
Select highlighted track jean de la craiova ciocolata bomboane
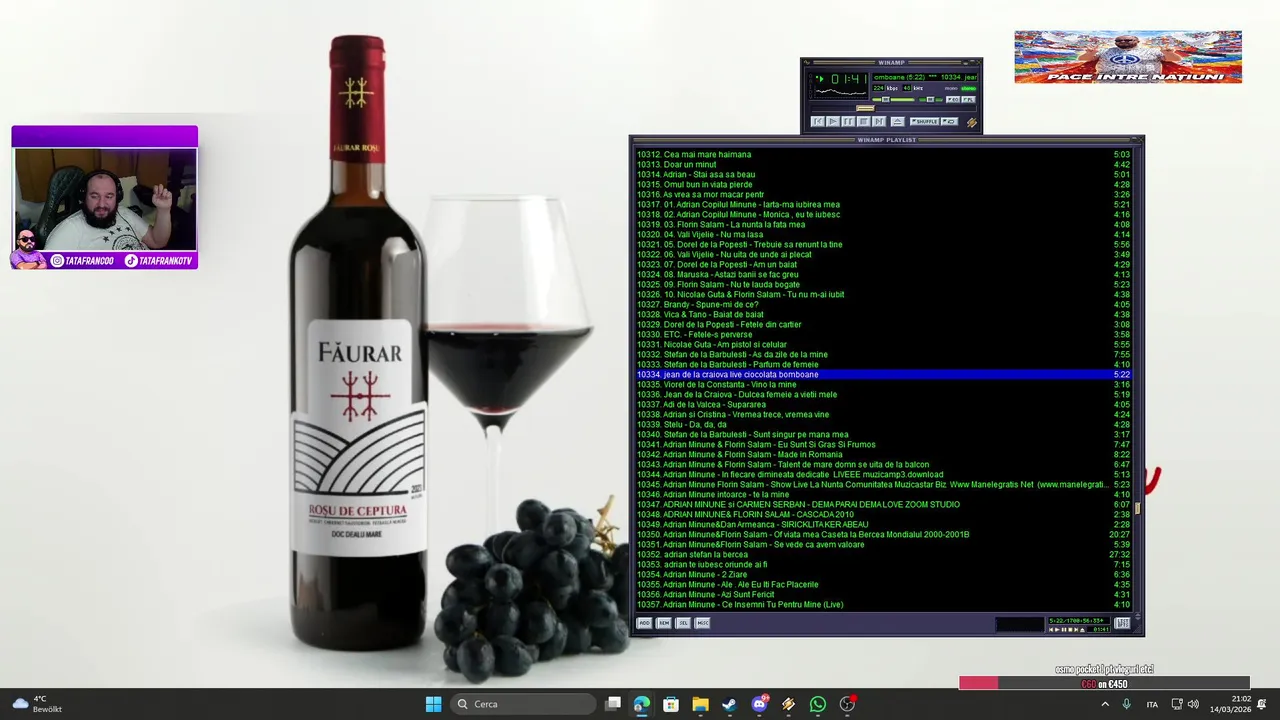(x=883, y=375)
